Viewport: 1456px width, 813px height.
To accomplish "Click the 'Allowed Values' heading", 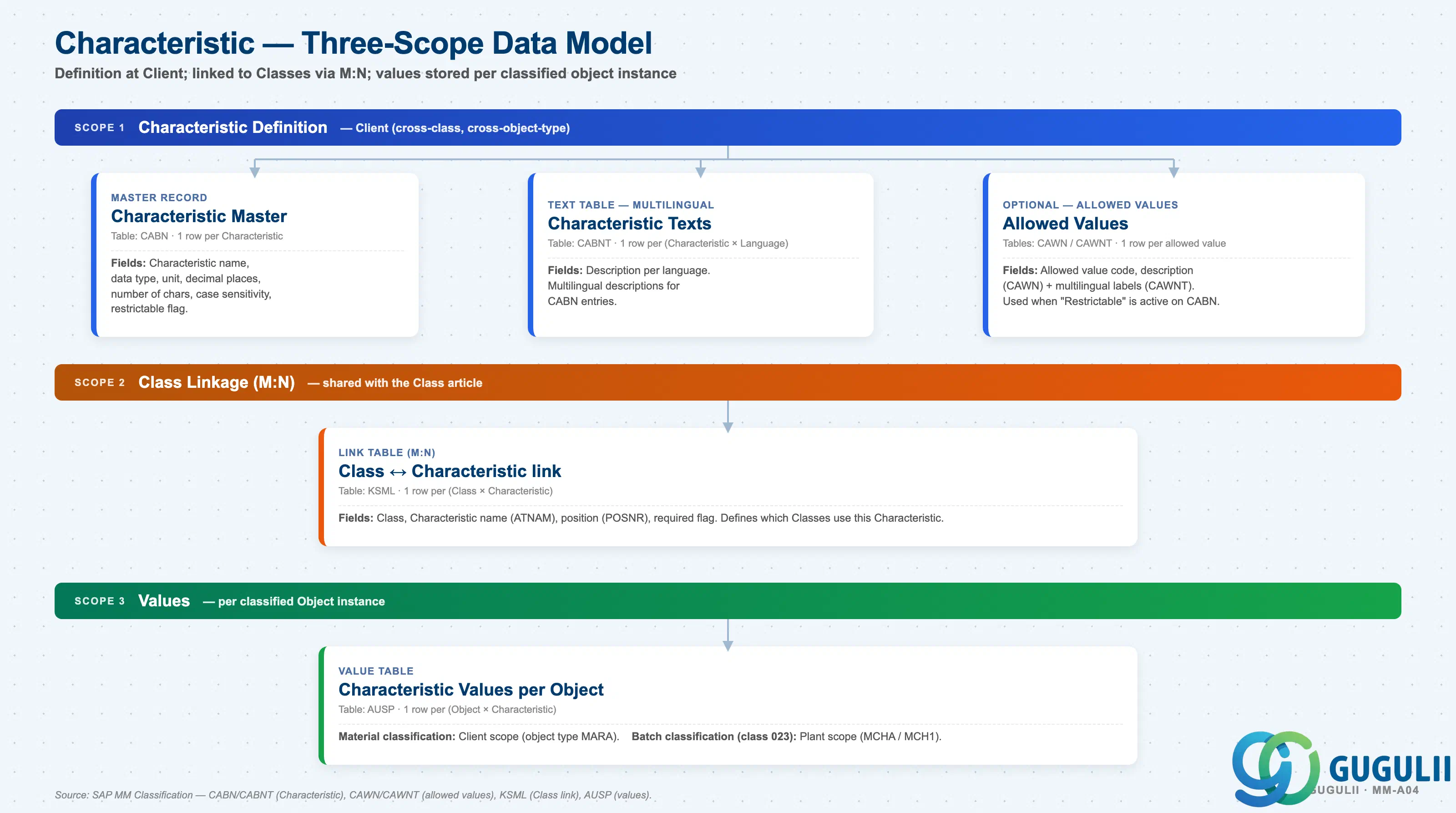I will click(x=1066, y=224).
